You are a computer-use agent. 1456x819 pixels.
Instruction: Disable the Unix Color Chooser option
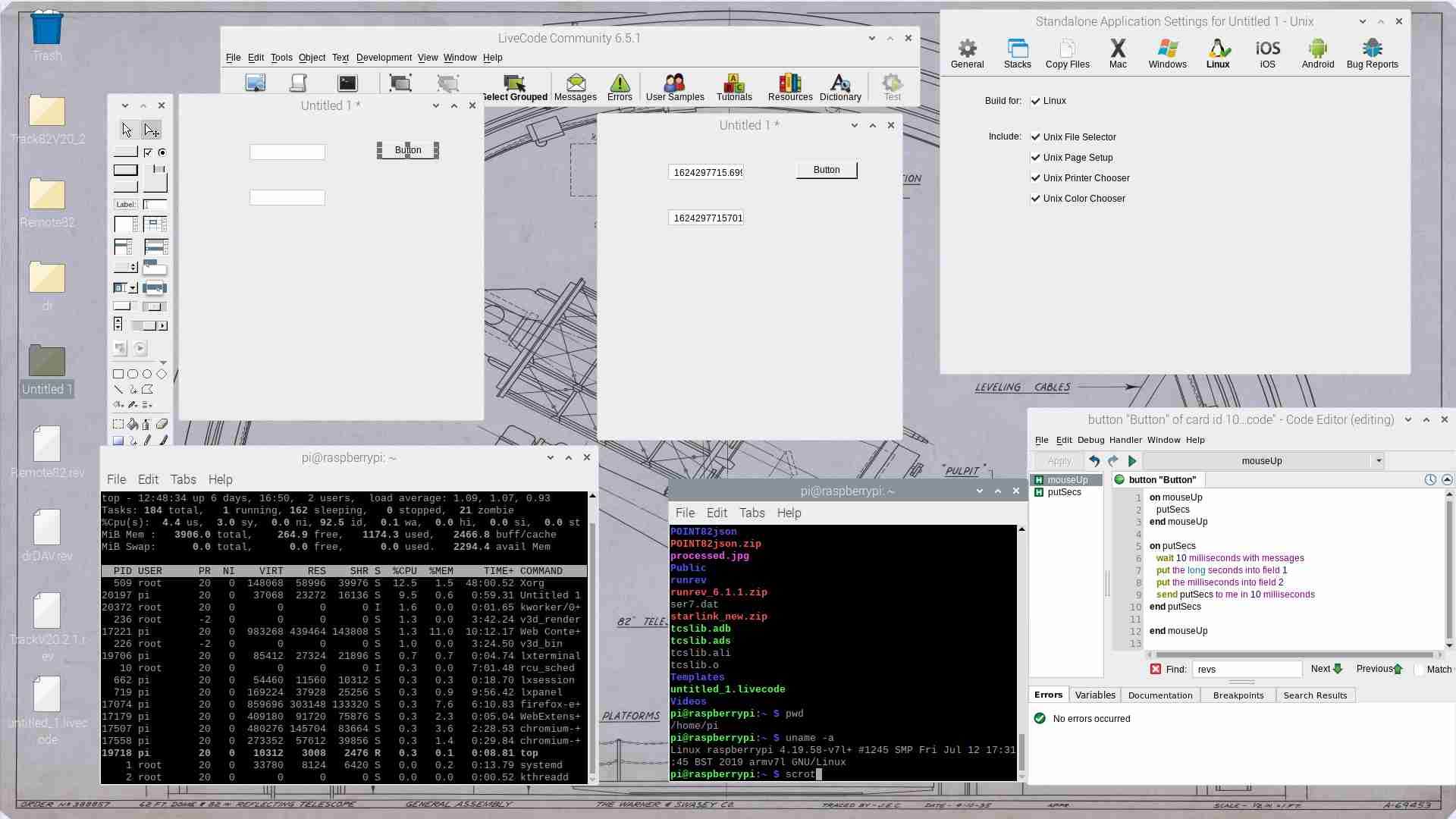click(x=1035, y=199)
